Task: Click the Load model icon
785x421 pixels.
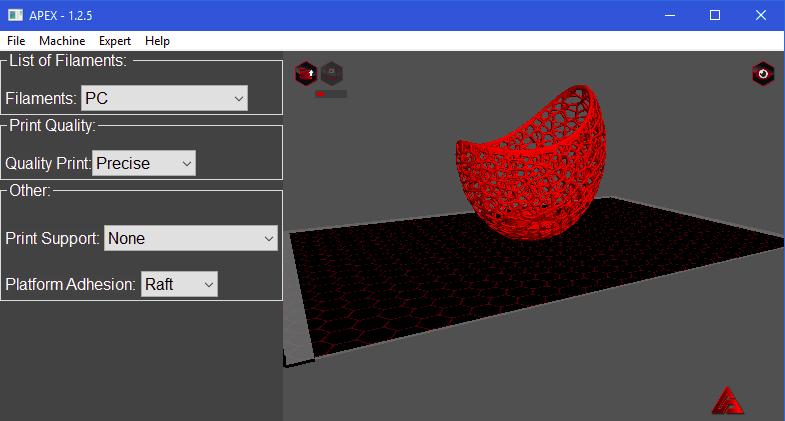Action: pos(306,73)
